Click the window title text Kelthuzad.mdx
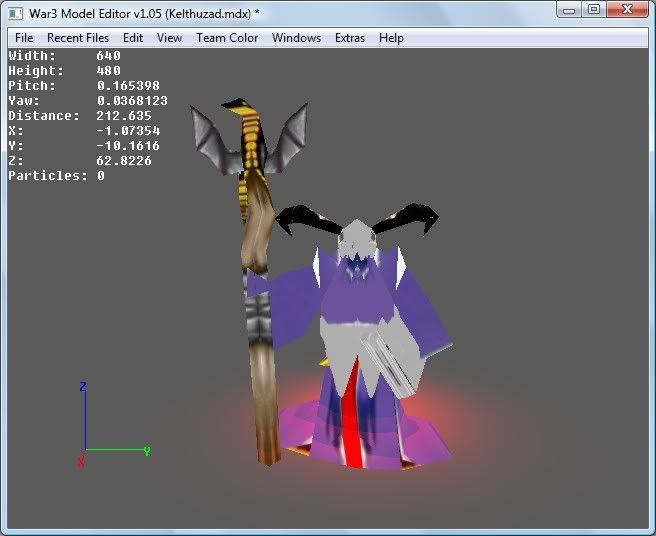 click(x=208, y=13)
